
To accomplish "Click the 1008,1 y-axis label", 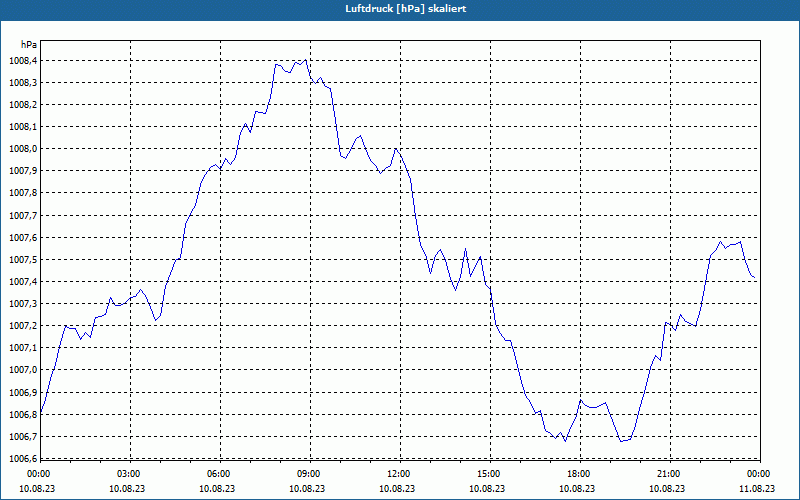I will pos(23,127).
